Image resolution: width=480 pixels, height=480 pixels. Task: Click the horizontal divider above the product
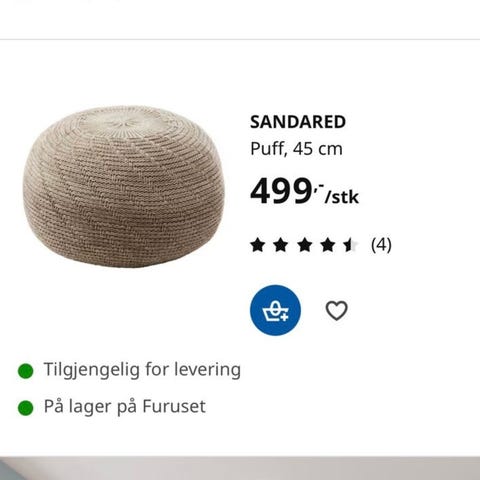click(x=240, y=39)
